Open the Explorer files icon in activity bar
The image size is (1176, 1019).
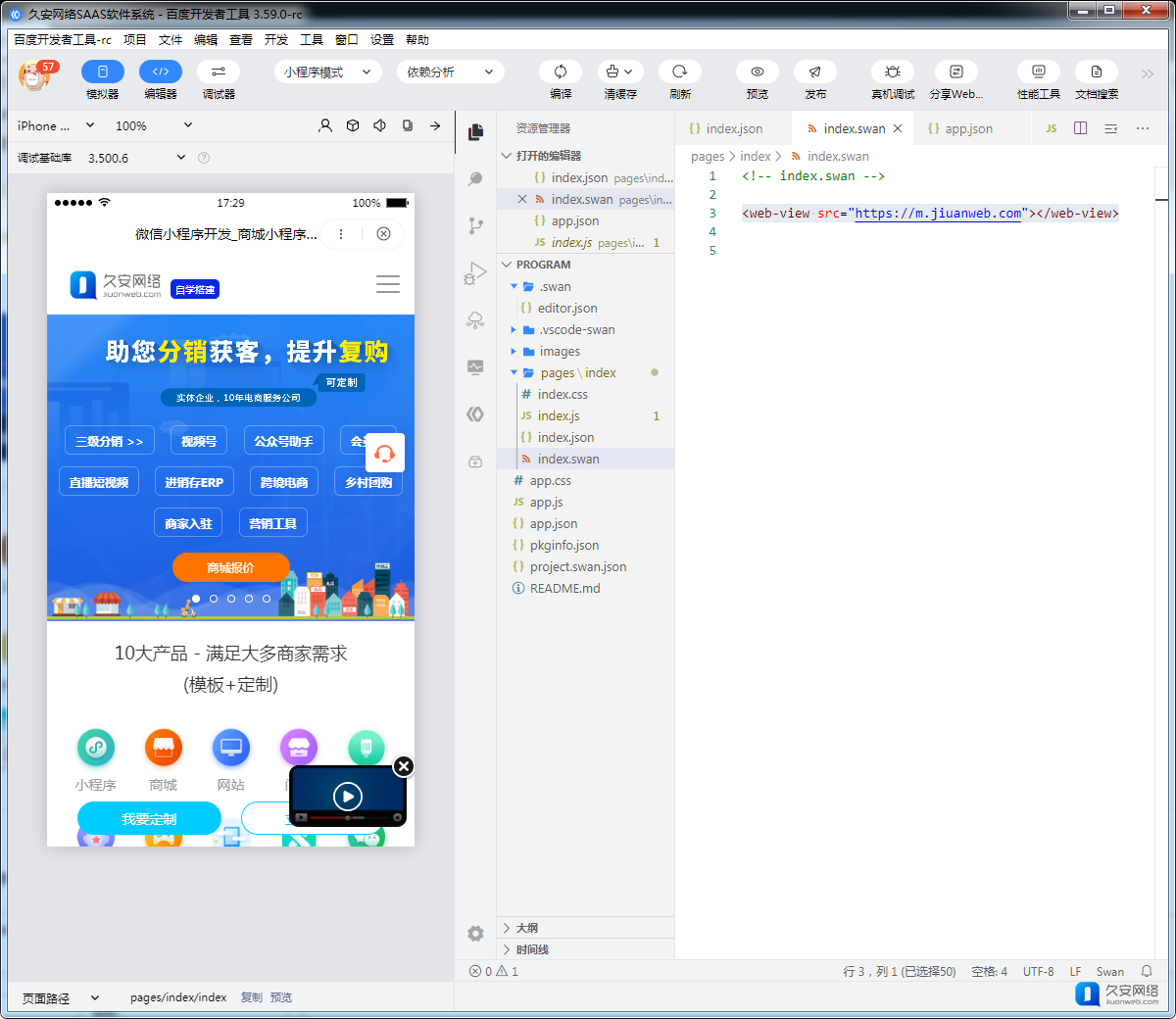point(475,132)
